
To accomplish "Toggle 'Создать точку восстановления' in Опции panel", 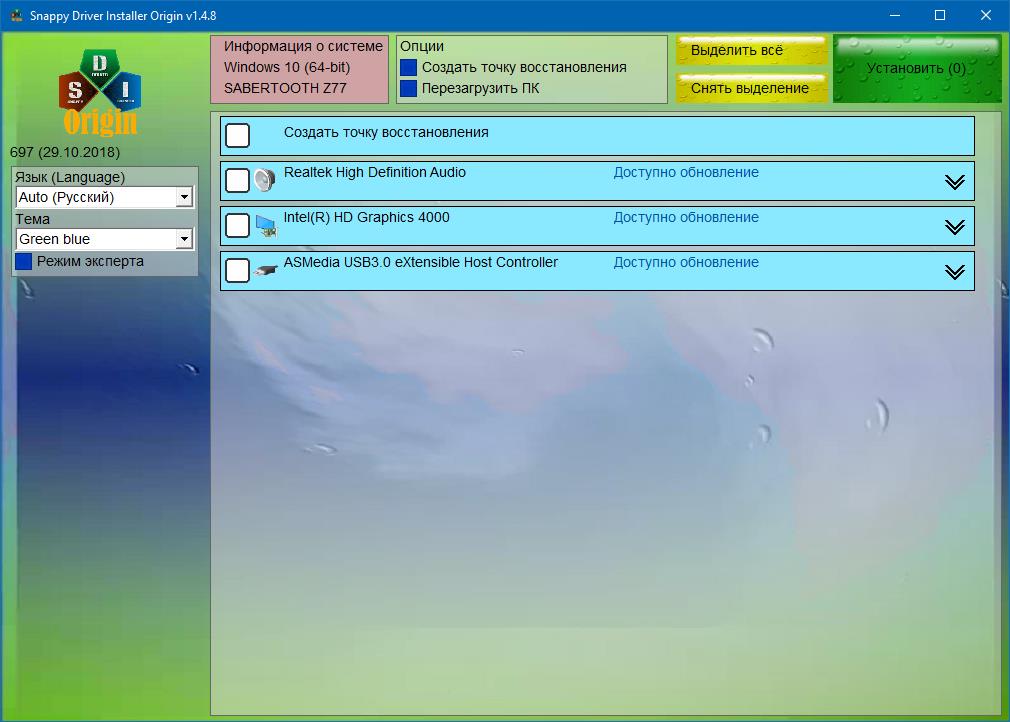I will pos(408,67).
